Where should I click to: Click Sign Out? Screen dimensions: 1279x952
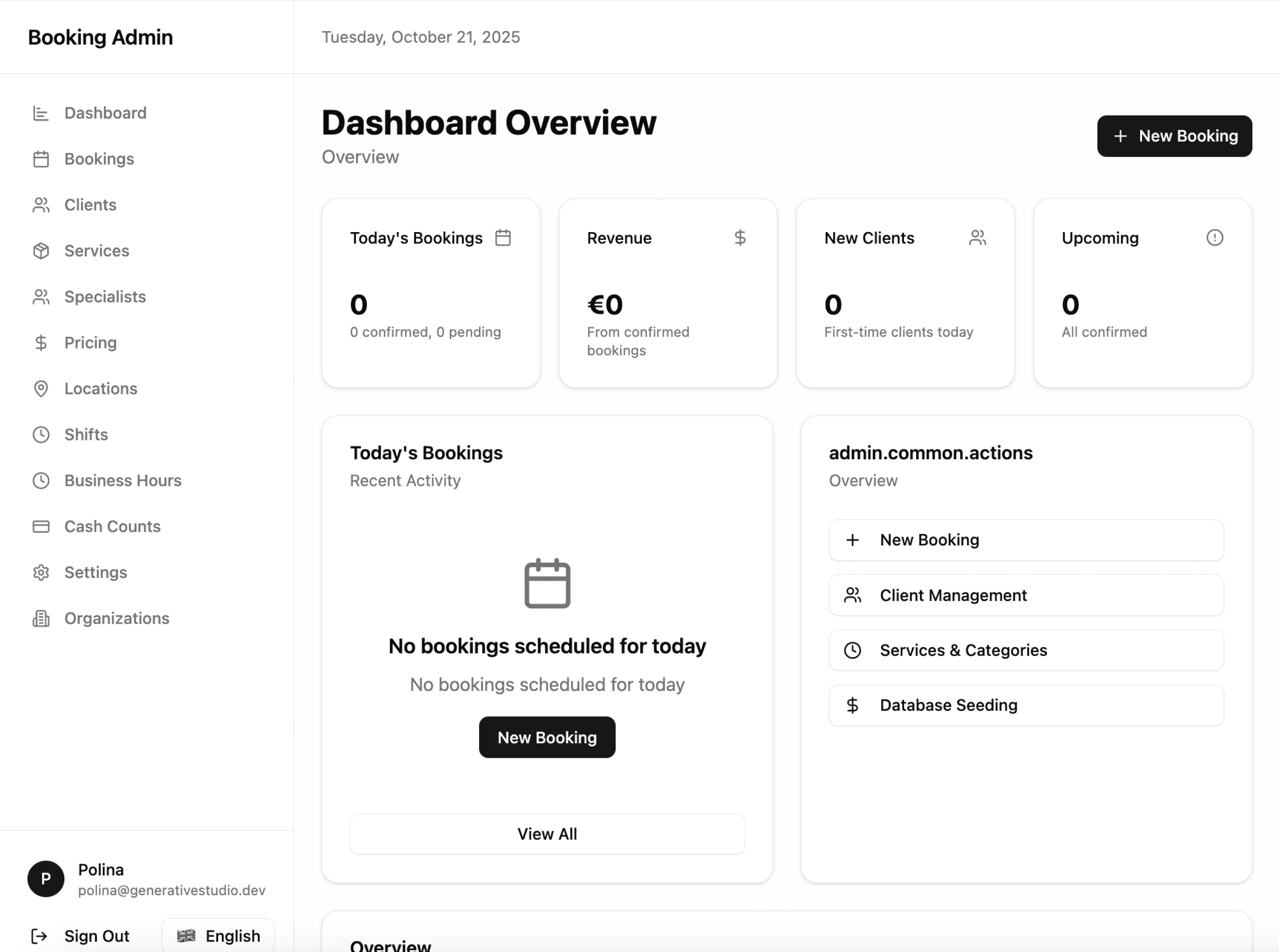coord(81,936)
